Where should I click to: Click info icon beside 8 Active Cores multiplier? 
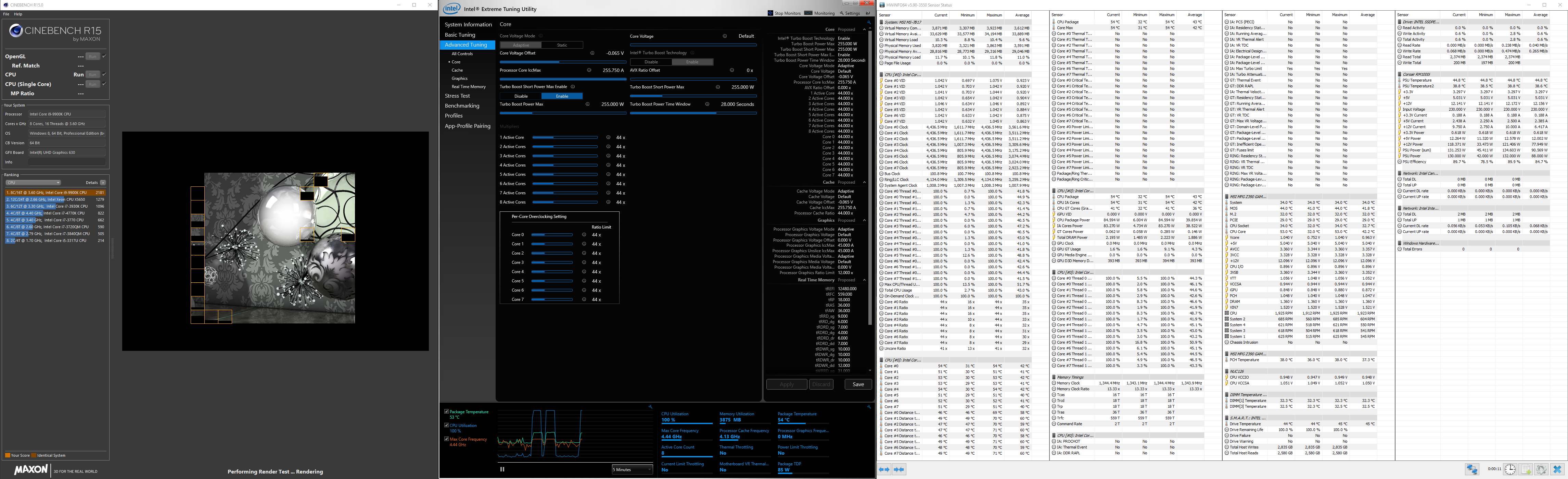pyautogui.click(x=608, y=202)
